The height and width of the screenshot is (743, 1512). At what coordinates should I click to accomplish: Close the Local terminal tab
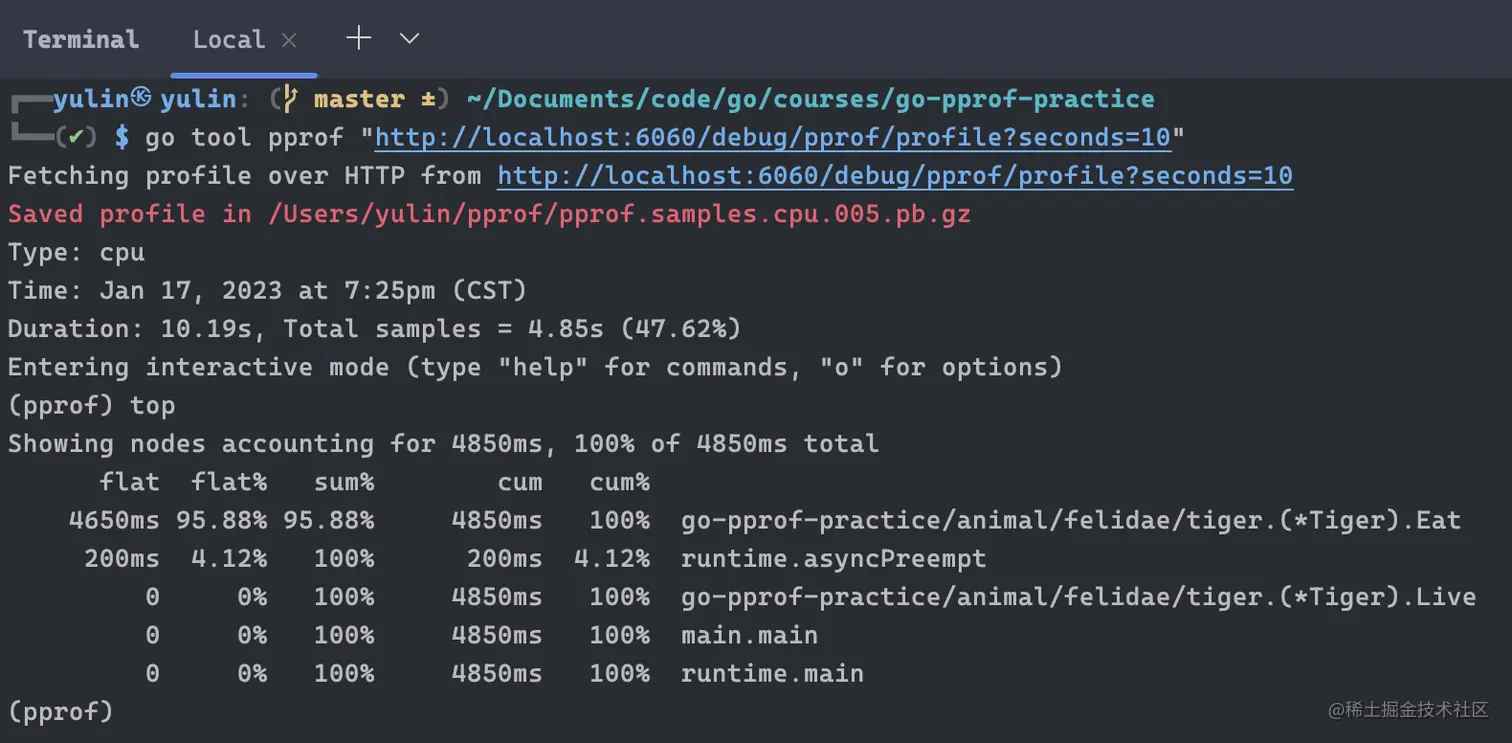tap(289, 40)
